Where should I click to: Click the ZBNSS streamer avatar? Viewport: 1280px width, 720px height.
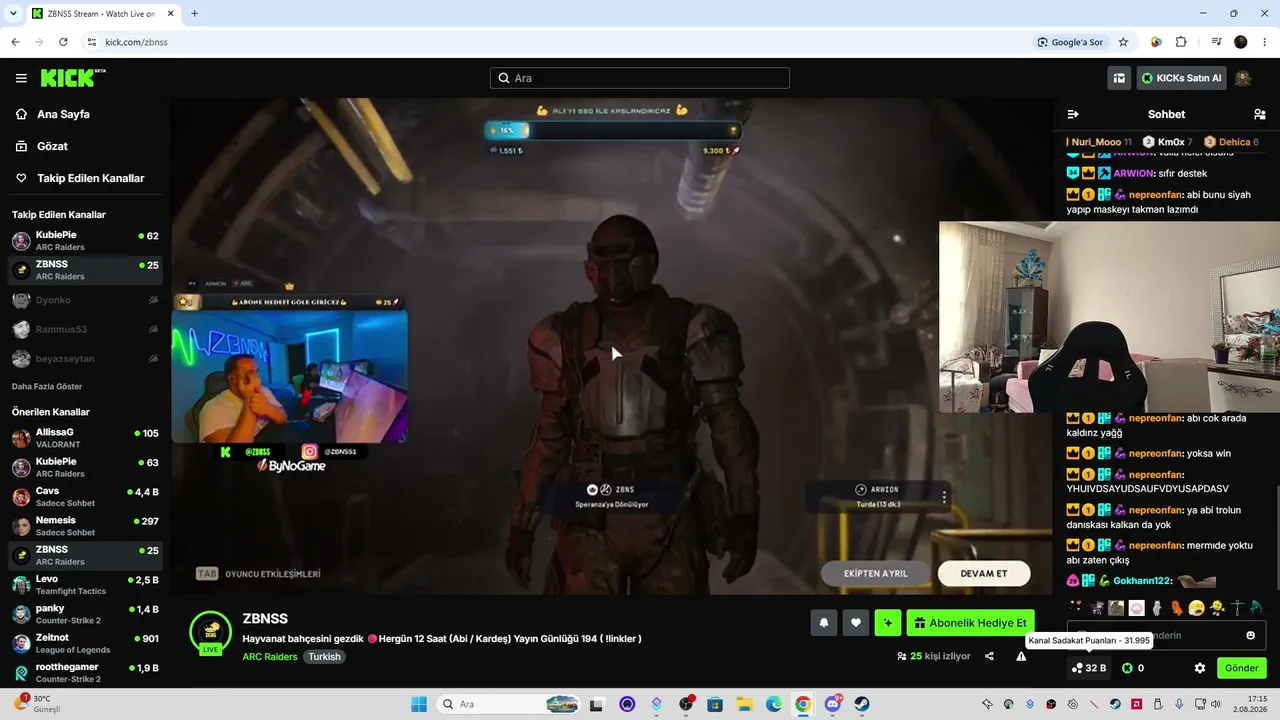[211, 632]
